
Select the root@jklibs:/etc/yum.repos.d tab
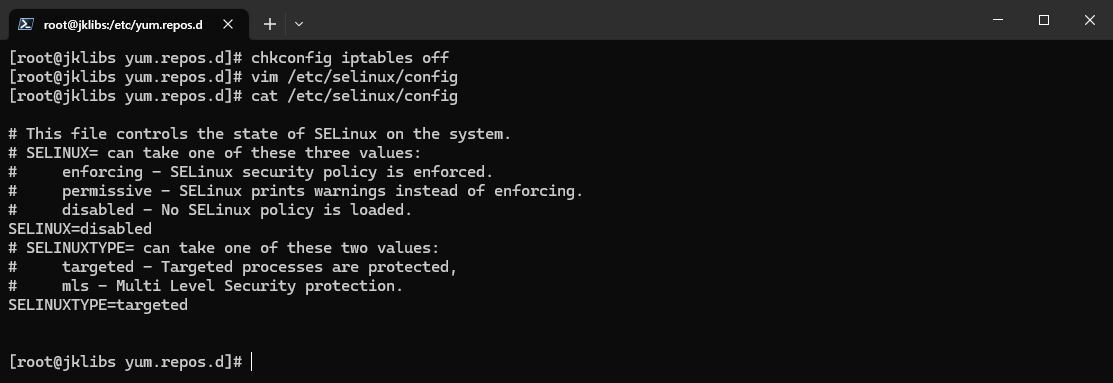tap(123, 25)
